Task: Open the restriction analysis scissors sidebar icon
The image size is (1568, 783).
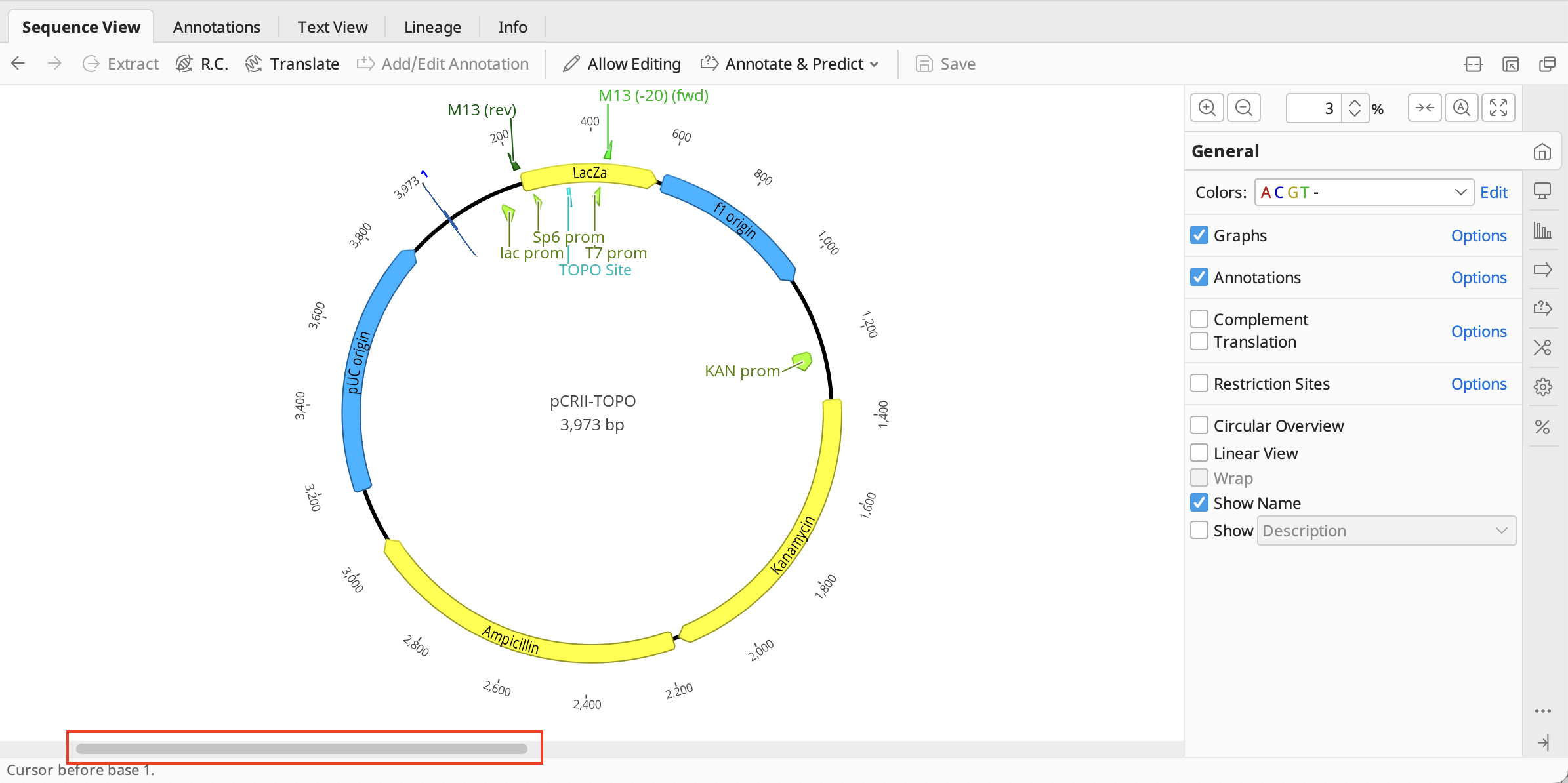Action: point(1542,348)
